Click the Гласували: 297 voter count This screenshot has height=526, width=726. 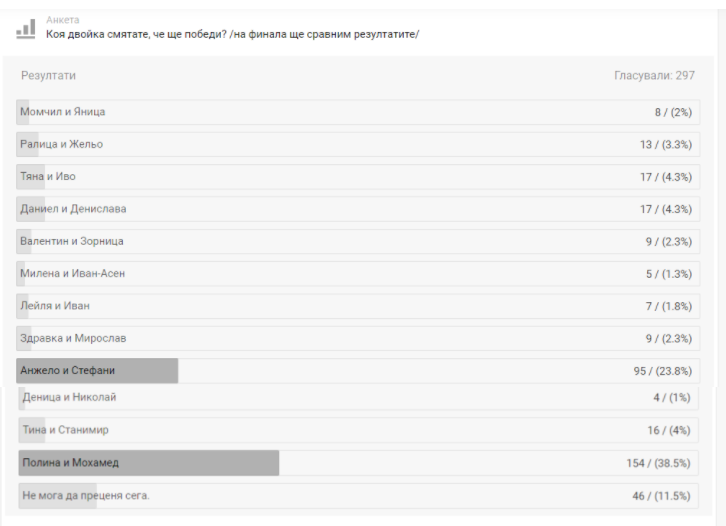pos(654,76)
